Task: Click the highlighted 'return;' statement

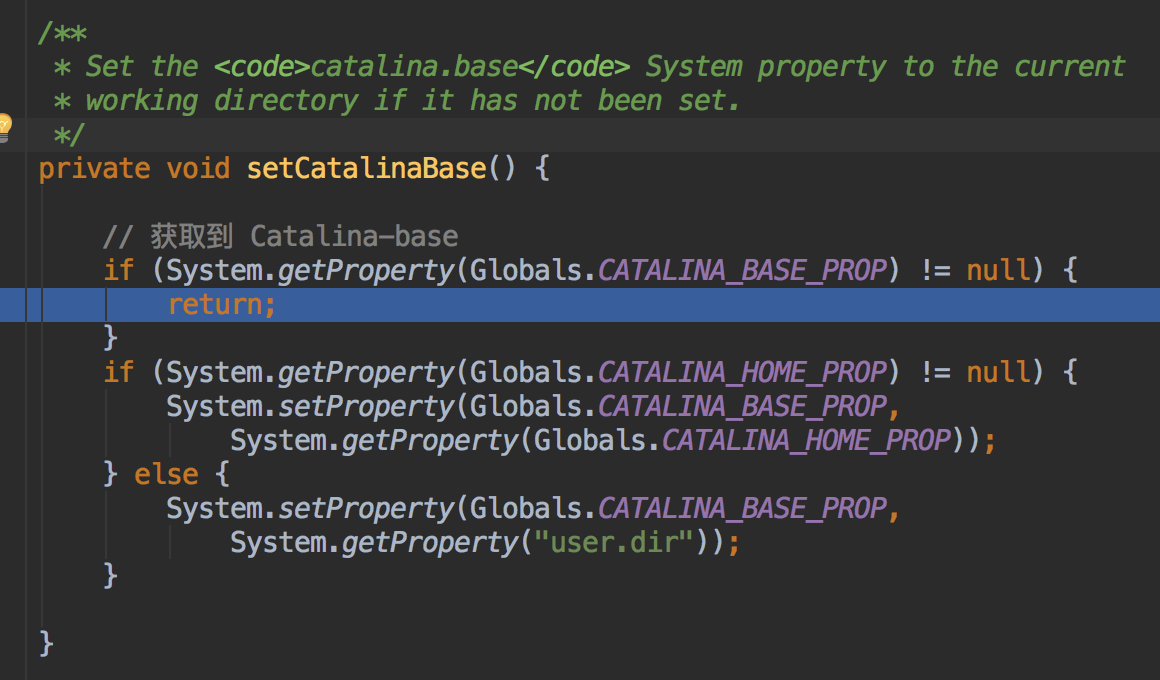Action: pos(222,305)
